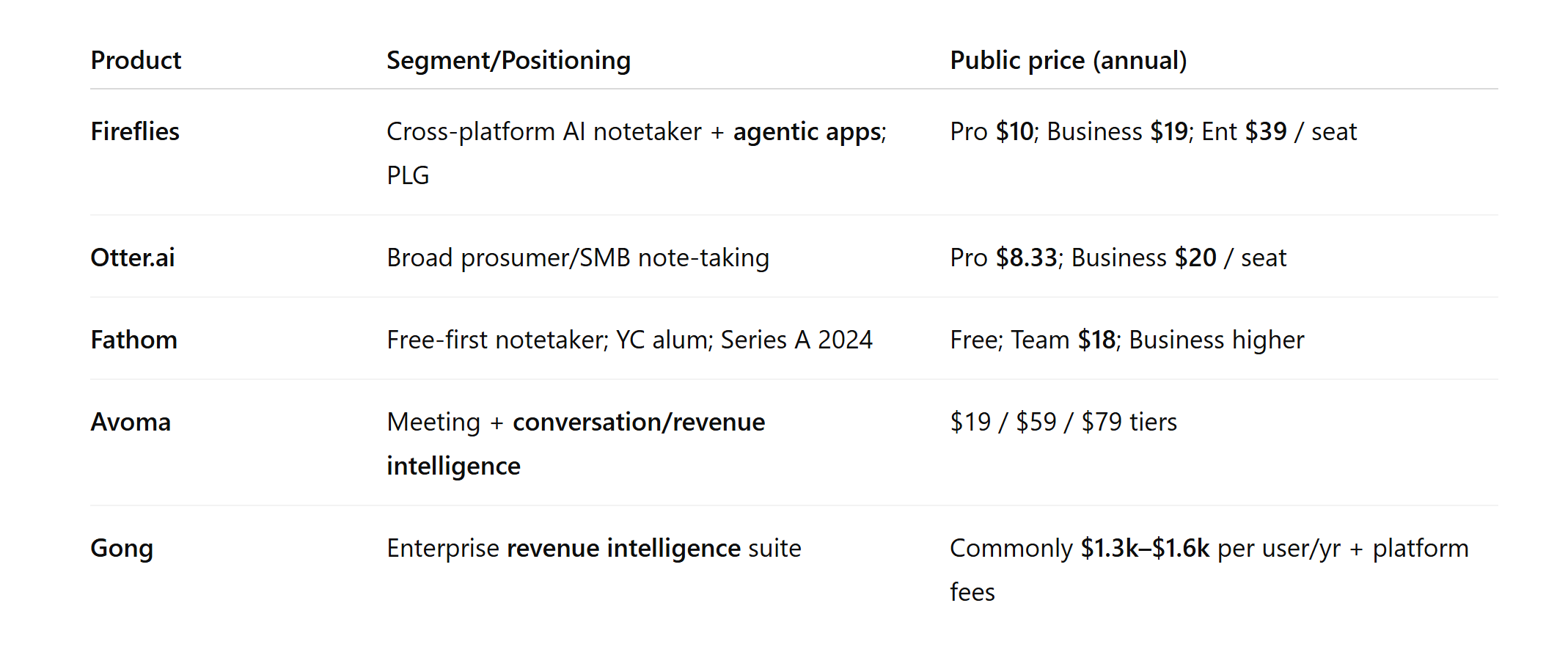This screenshot has width=1568, height=669.
Task: Select the Fathom product name
Action: (x=133, y=340)
